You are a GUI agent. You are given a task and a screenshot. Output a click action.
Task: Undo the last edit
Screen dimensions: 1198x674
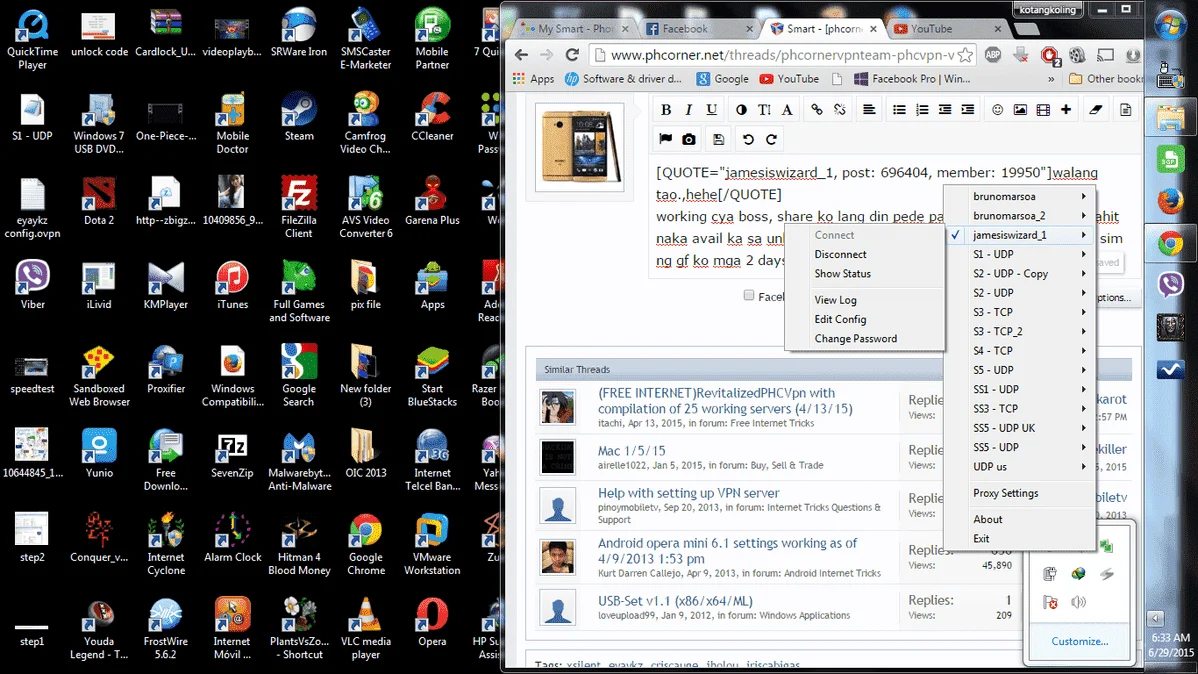click(748, 139)
